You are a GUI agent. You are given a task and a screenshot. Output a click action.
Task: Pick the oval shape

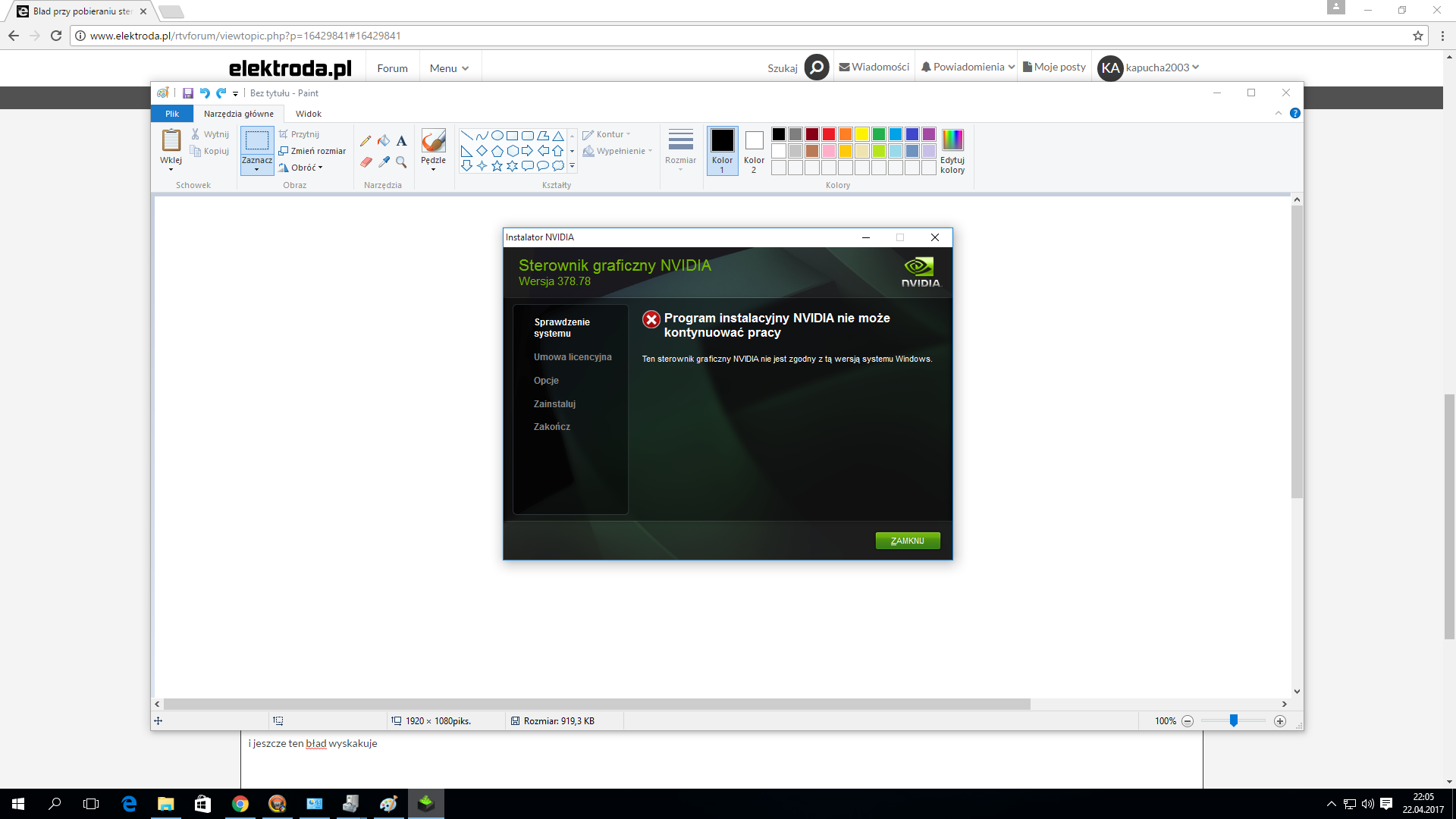(497, 136)
